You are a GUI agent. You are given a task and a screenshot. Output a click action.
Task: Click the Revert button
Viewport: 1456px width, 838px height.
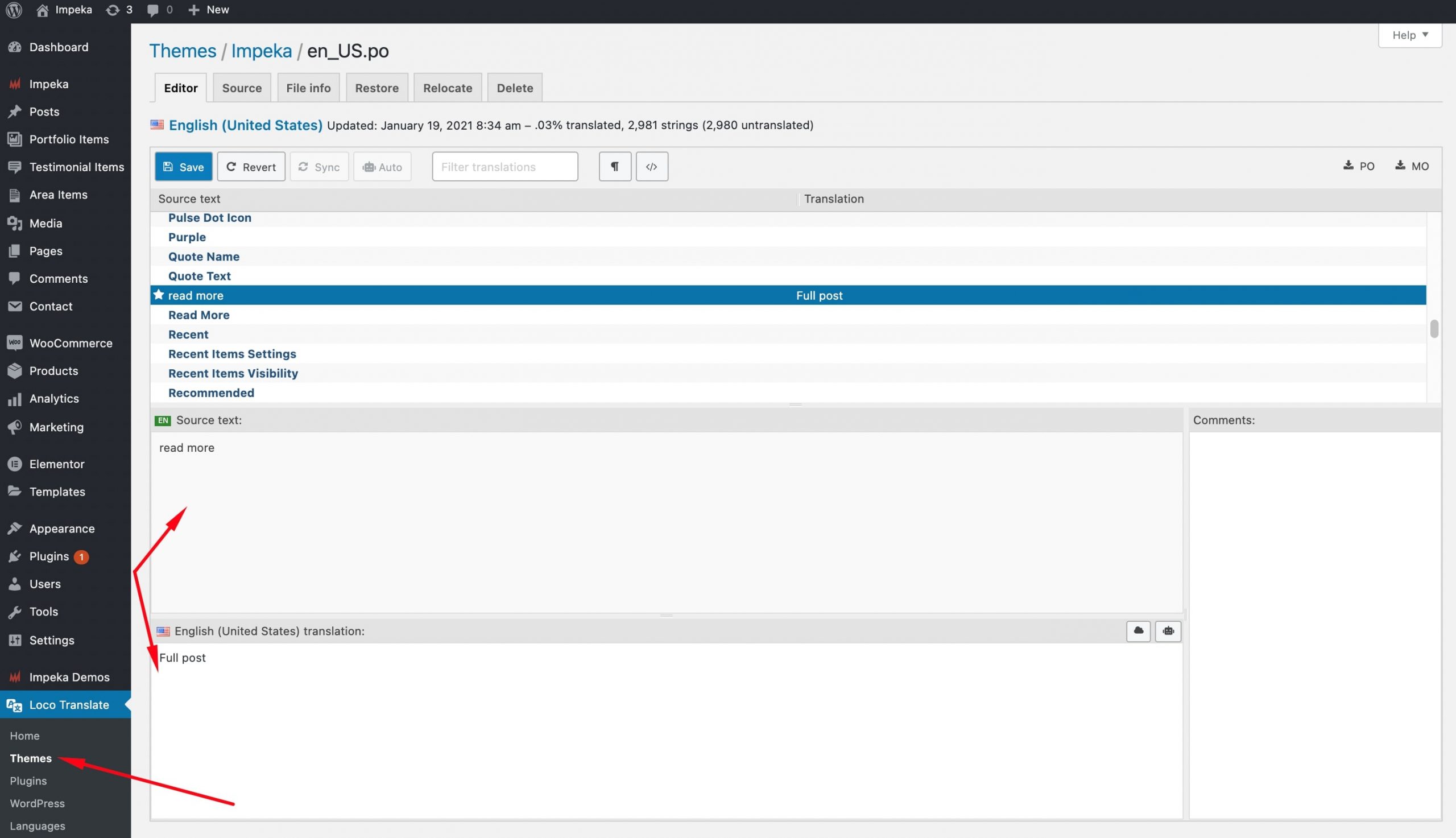click(251, 167)
